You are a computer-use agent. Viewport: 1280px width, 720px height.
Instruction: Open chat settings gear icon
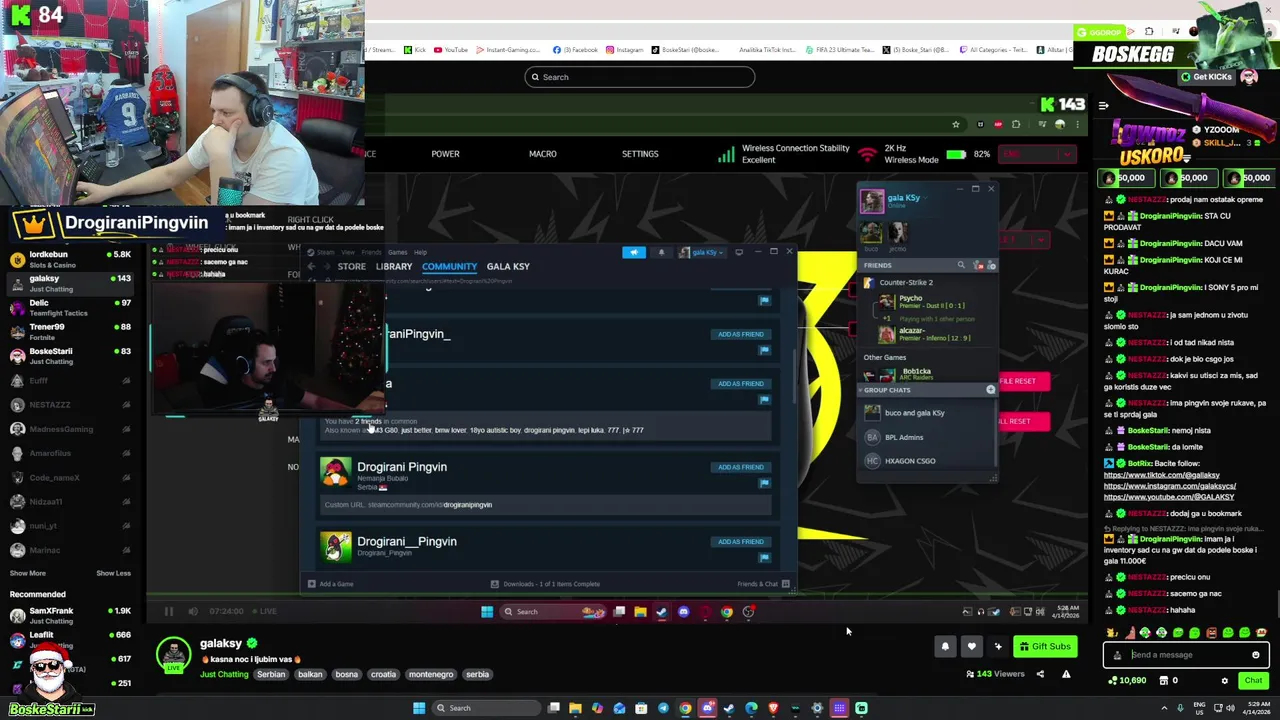click(x=1224, y=681)
